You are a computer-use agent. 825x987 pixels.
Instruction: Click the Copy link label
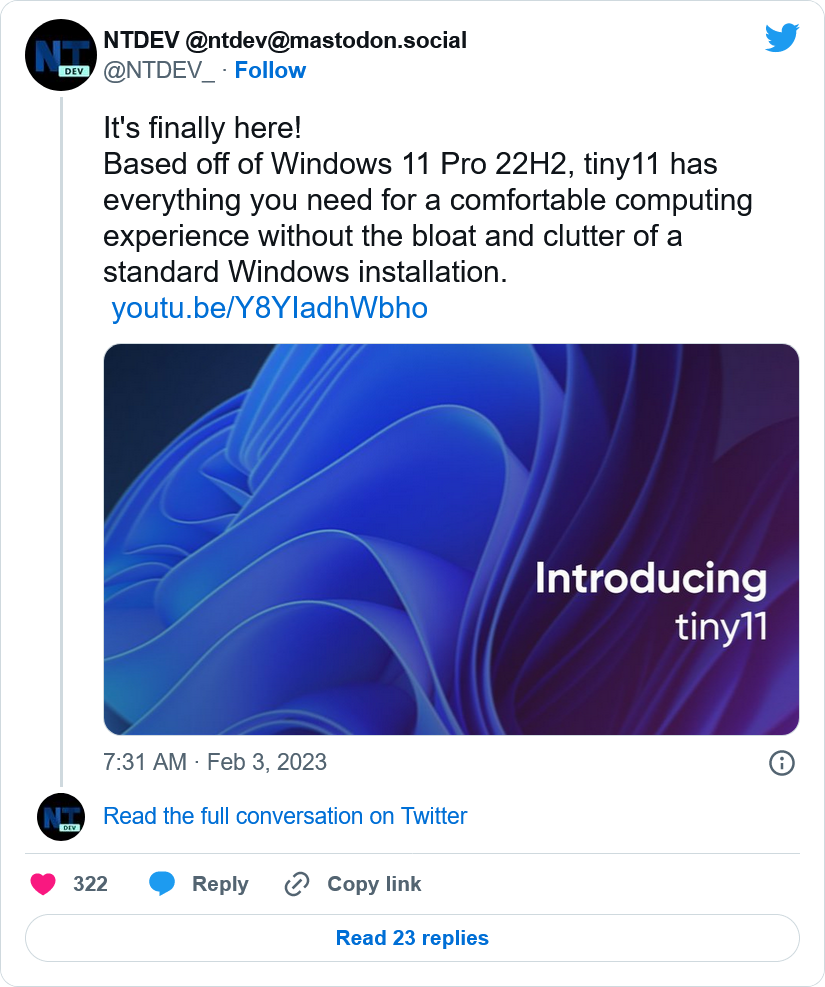point(374,884)
